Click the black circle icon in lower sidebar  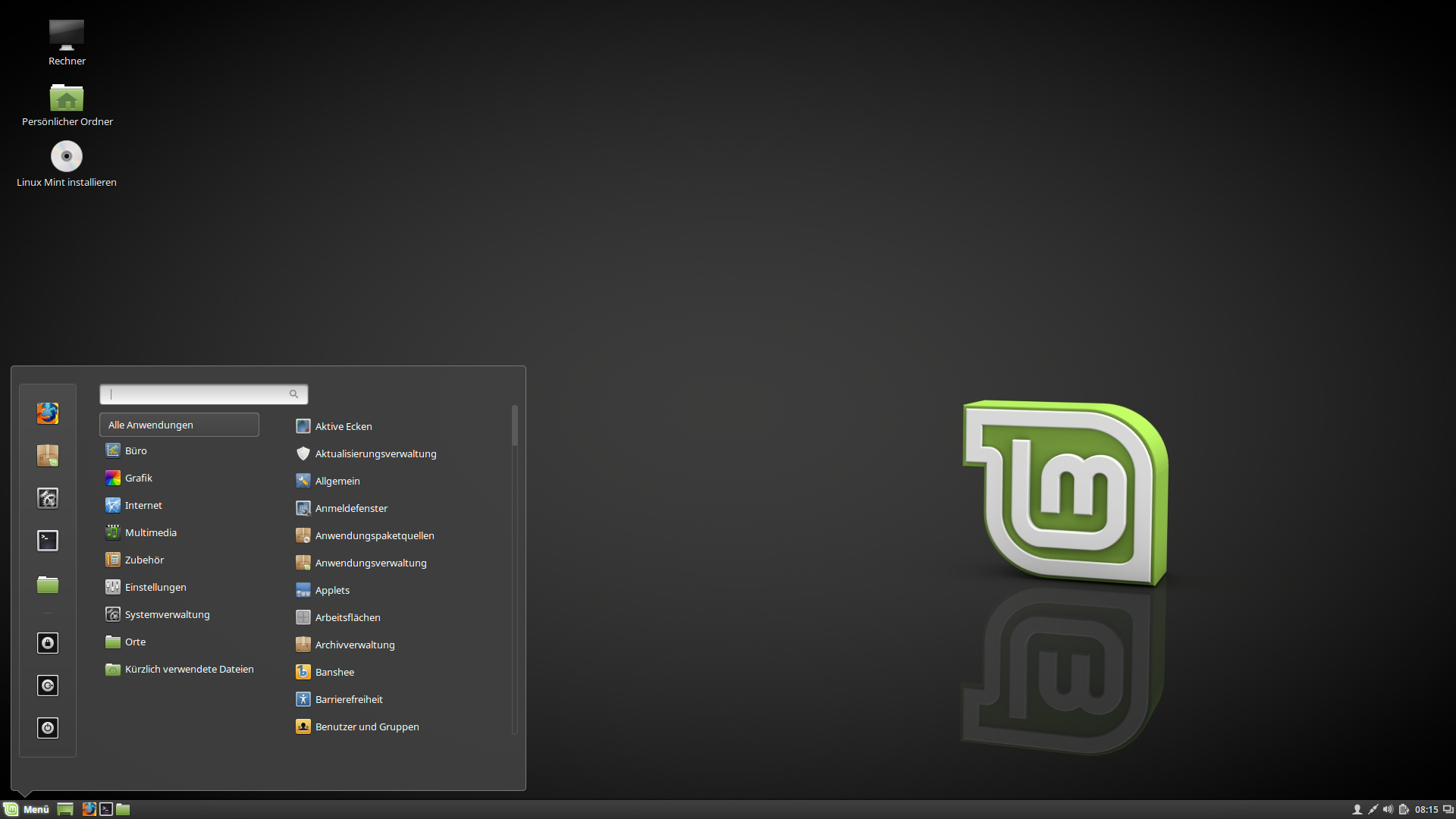47,728
